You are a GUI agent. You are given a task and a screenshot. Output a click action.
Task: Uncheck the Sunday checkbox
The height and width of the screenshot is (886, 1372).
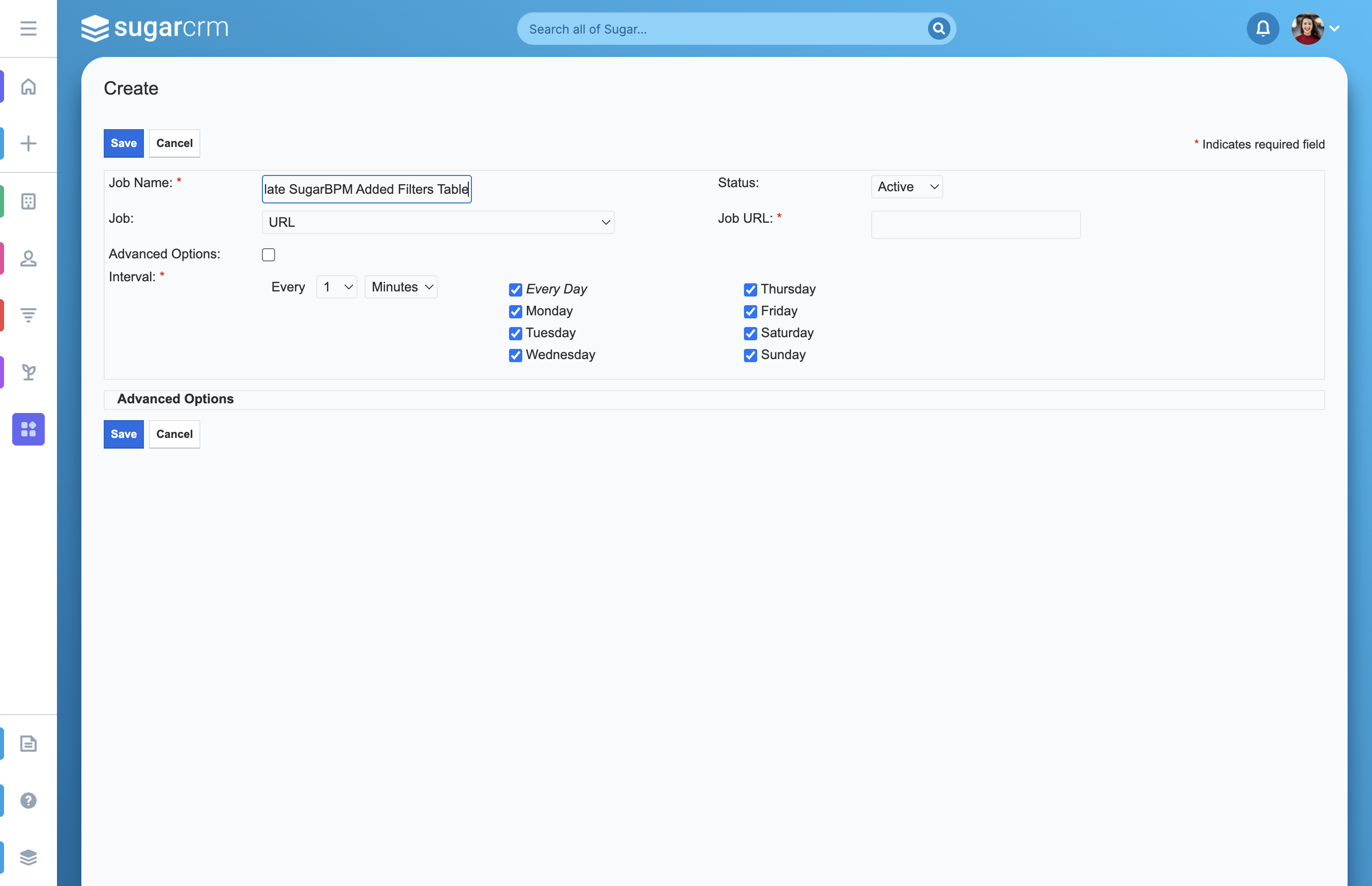(x=750, y=355)
